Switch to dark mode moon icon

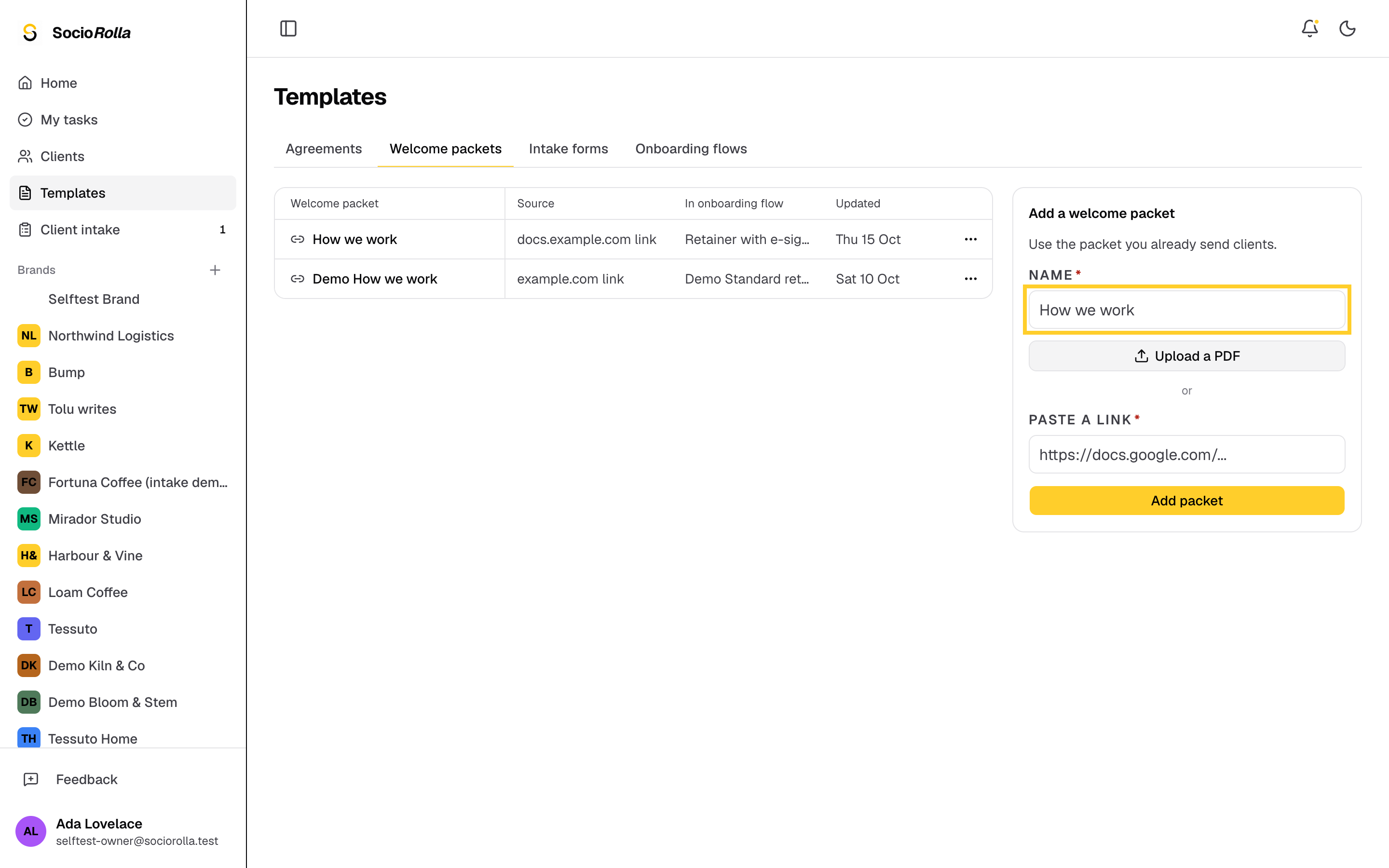pos(1347,29)
